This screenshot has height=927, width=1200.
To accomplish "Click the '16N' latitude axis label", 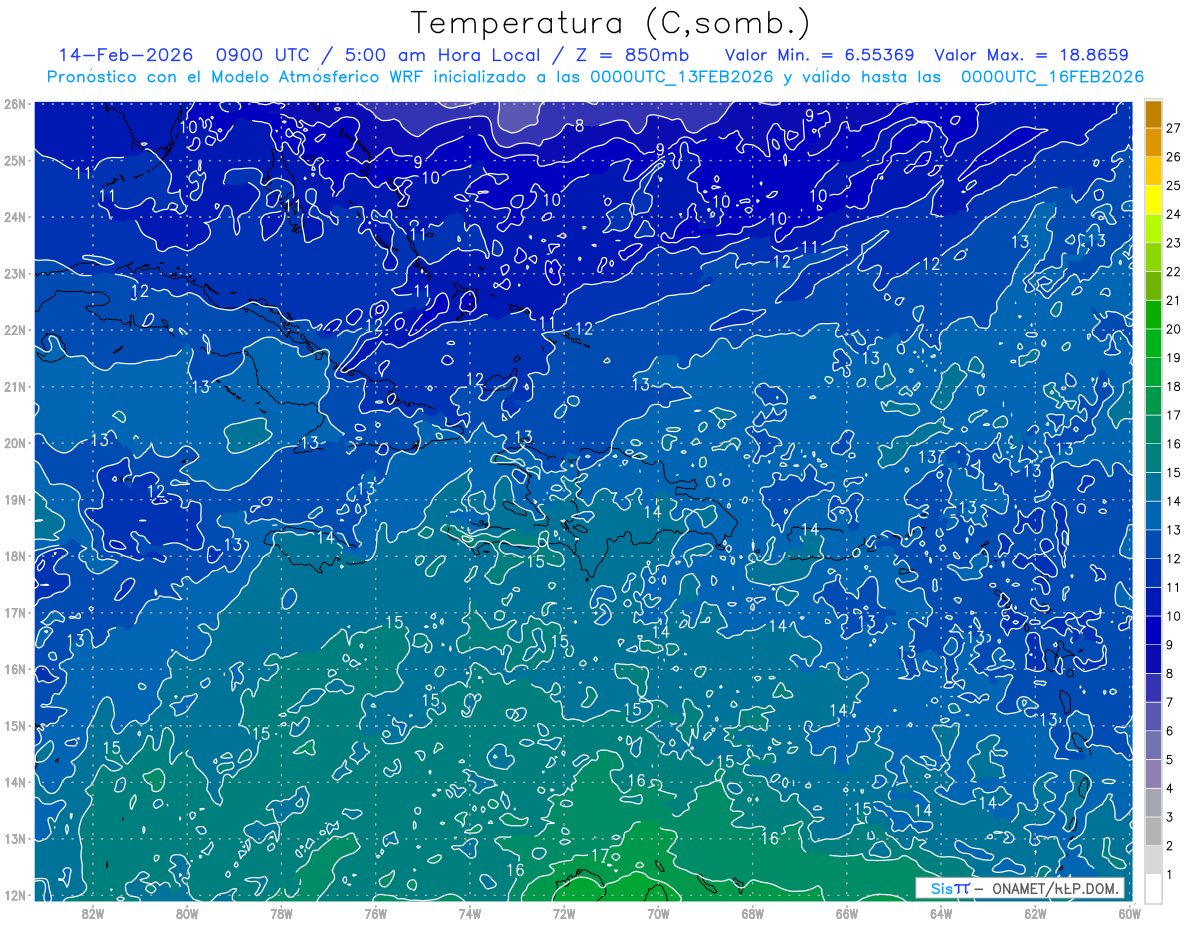I will [x=14, y=669].
